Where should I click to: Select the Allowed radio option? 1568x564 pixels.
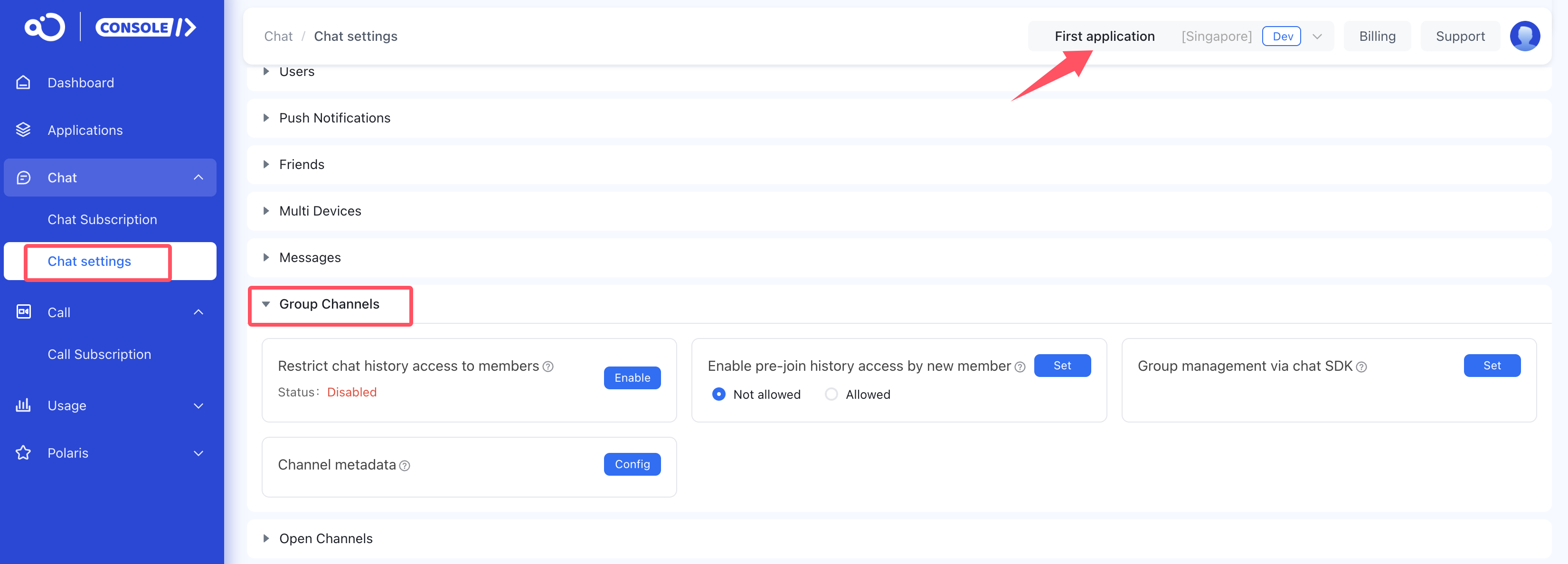pos(831,394)
